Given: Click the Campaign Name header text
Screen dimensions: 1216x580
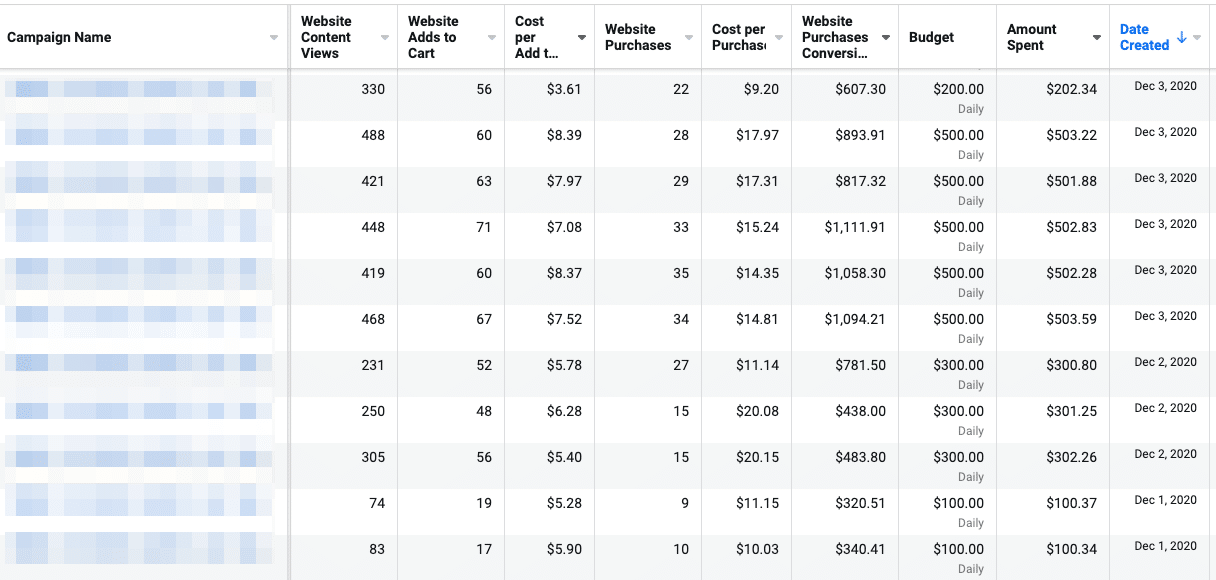Looking at the screenshot, I should [59, 37].
